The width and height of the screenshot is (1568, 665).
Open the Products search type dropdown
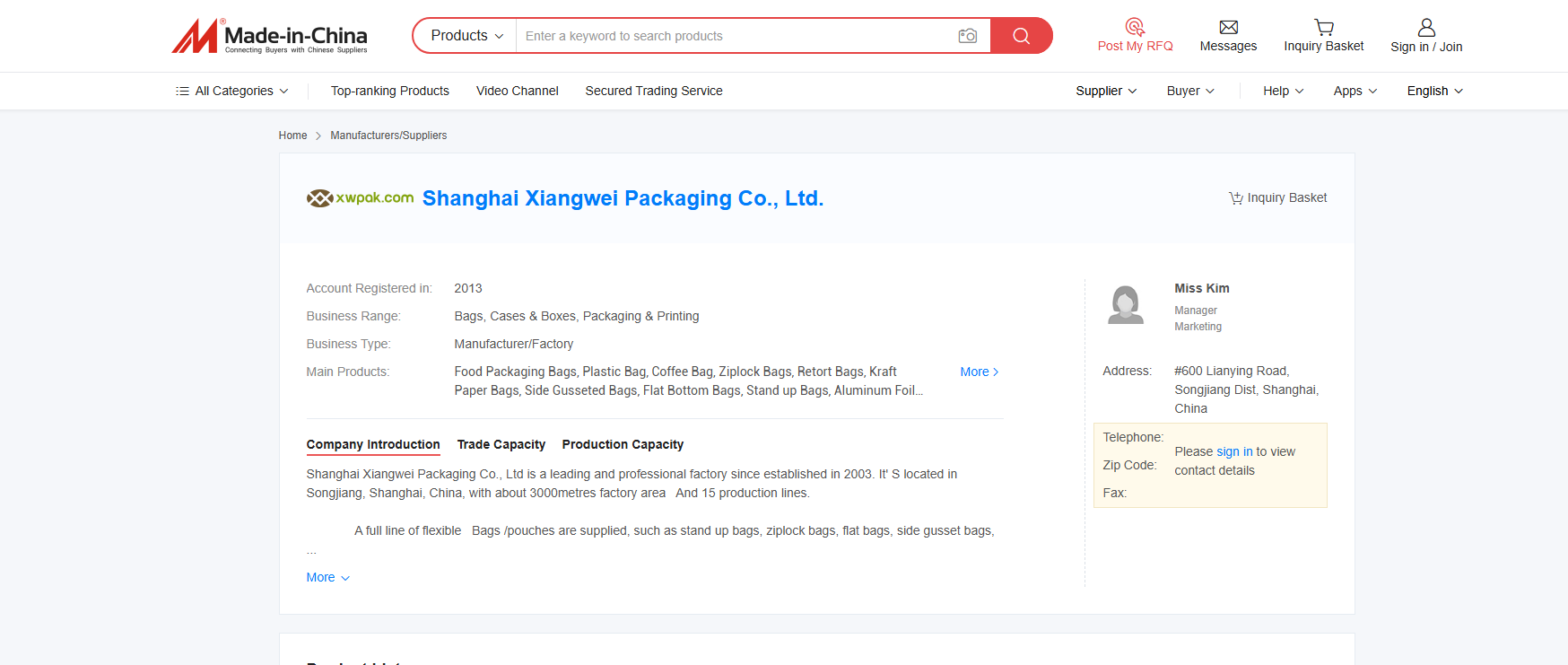(466, 36)
